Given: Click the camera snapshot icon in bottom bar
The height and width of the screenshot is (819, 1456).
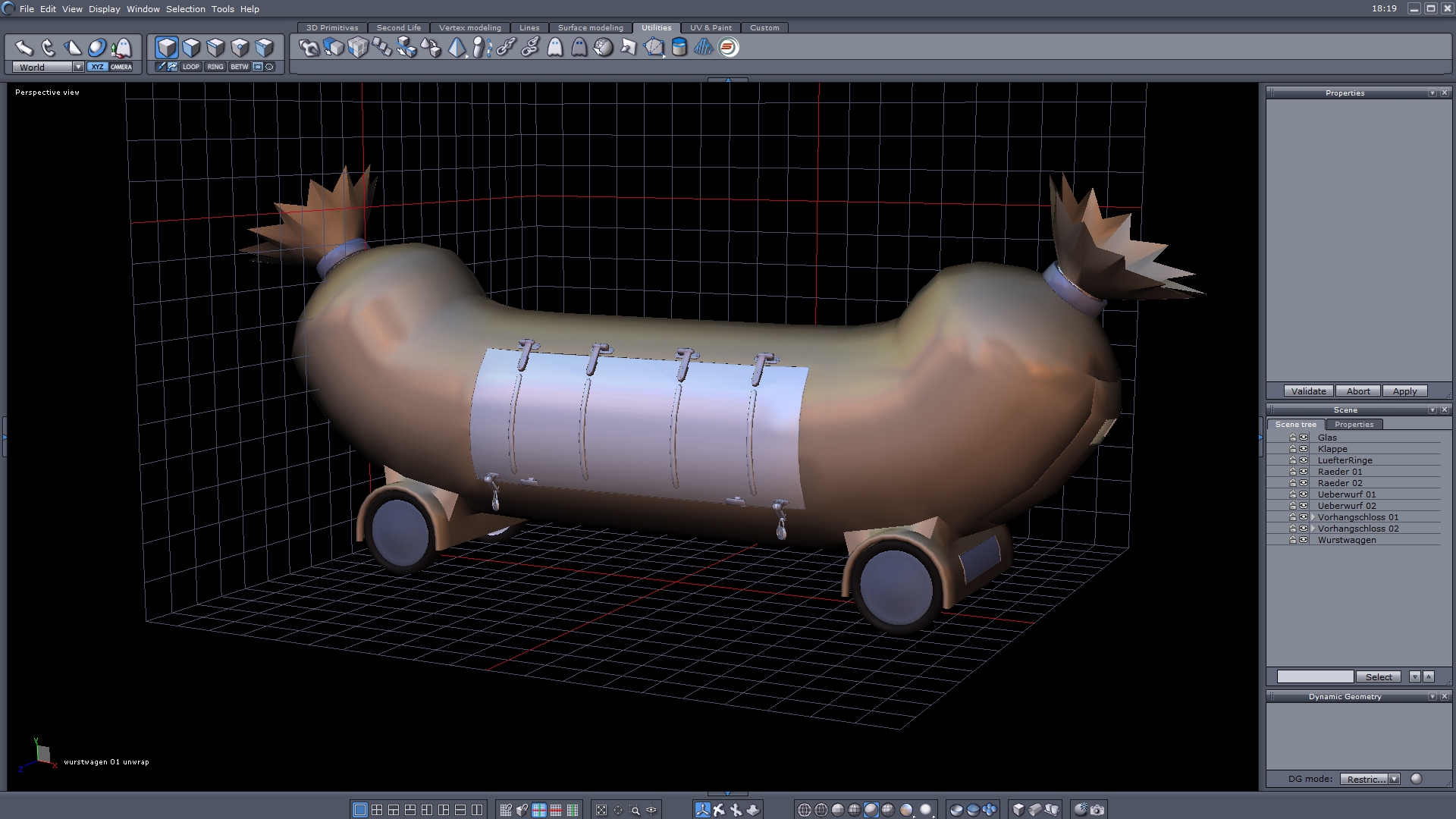Looking at the screenshot, I should click(x=1097, y=810).
